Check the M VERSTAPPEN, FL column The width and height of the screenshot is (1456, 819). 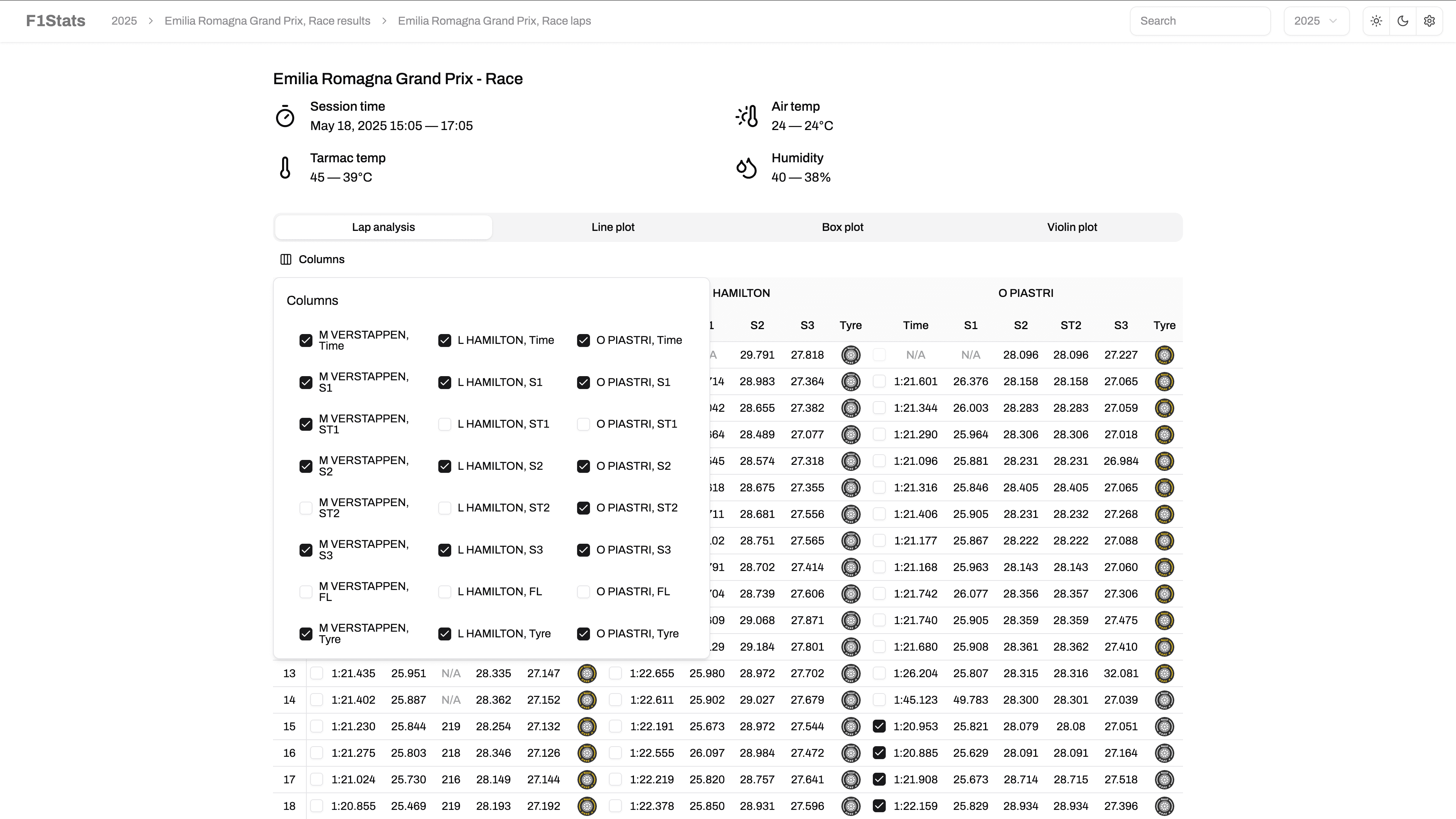pyautogui.click(x=306, y=592)
